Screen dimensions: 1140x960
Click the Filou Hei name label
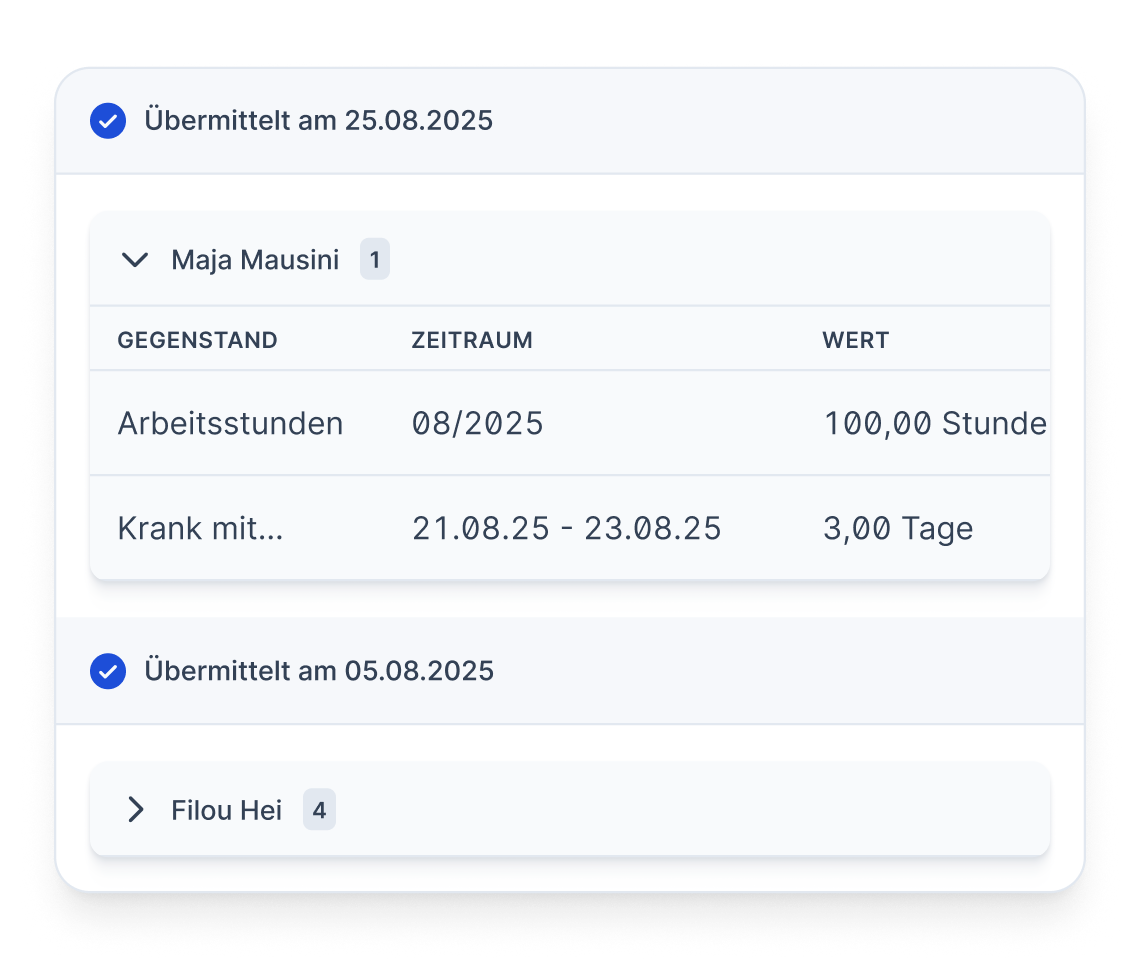226,810
